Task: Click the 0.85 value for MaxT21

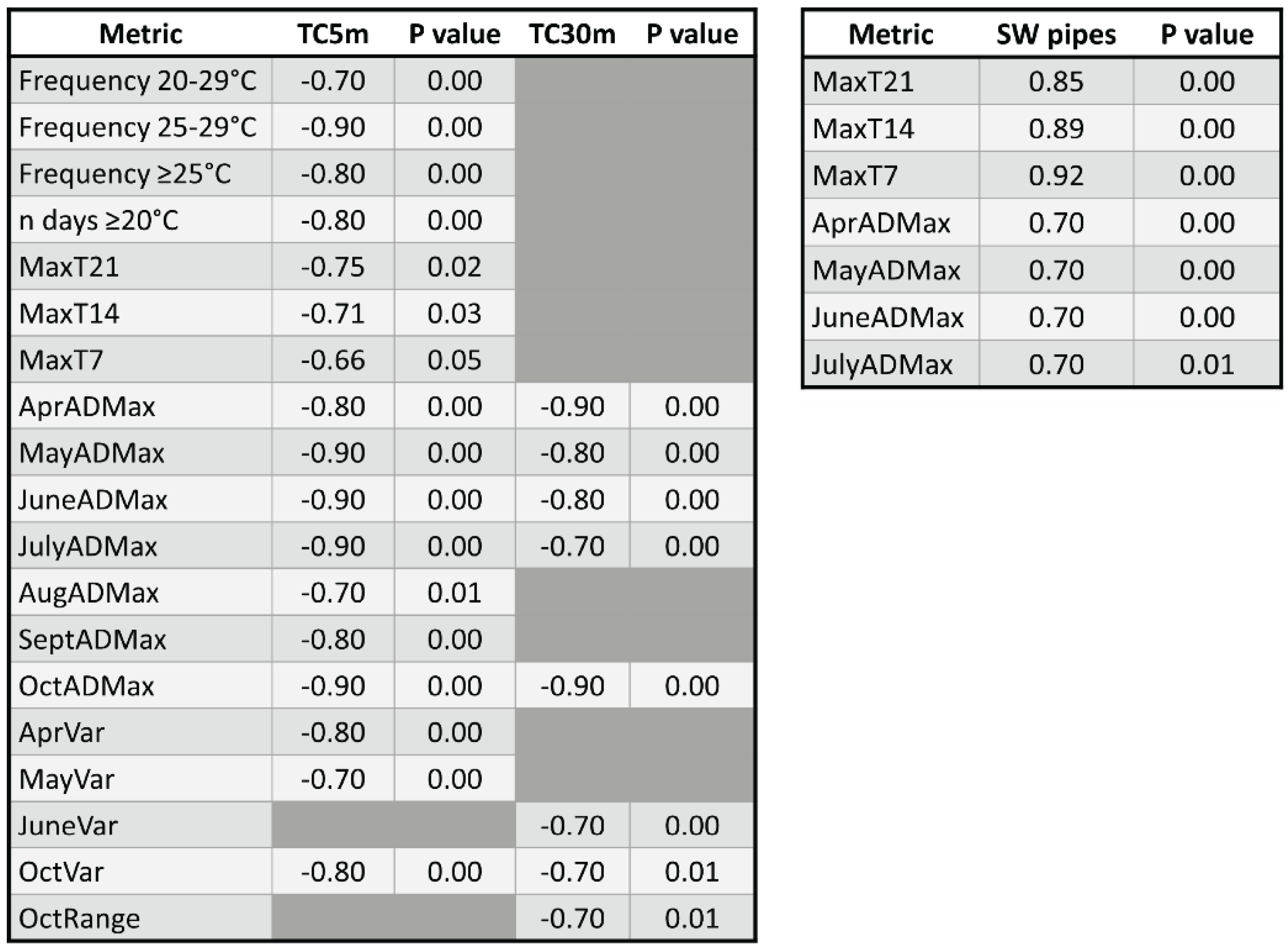Action: tap(1056, 81)
